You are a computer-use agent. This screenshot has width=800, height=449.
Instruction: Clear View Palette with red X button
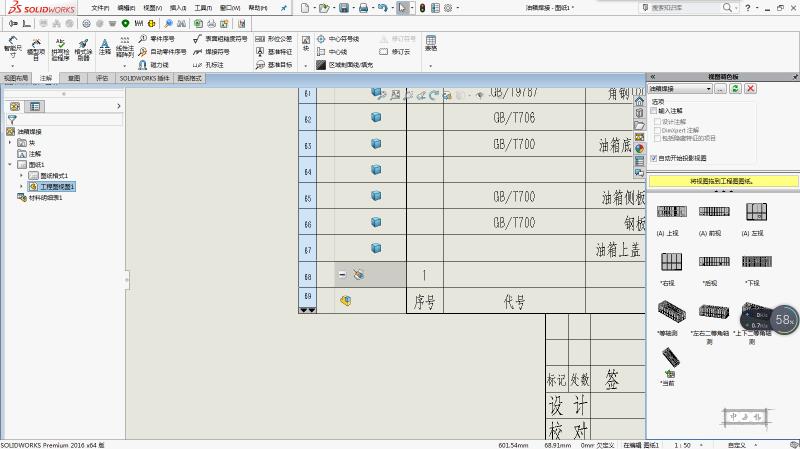click(750, 88)
